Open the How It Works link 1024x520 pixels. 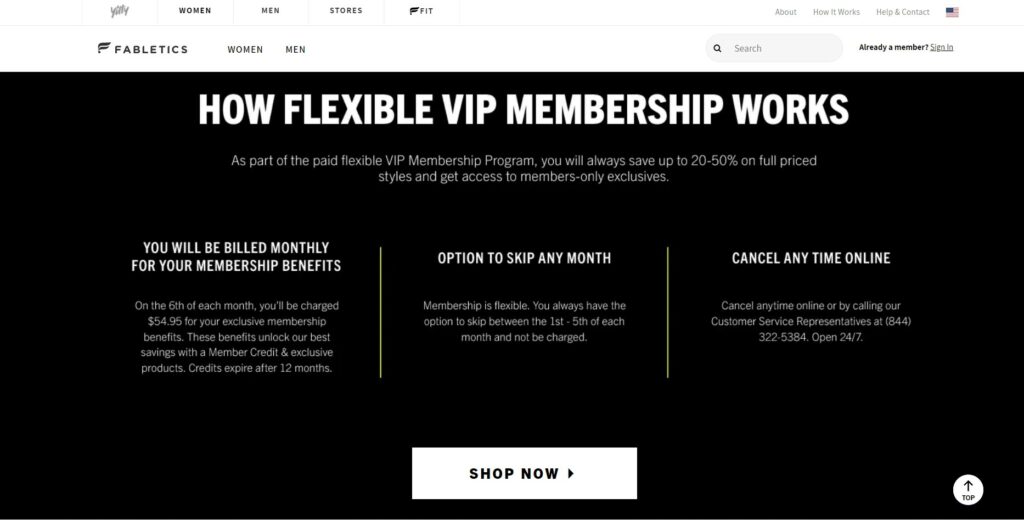tap(836, 12)
